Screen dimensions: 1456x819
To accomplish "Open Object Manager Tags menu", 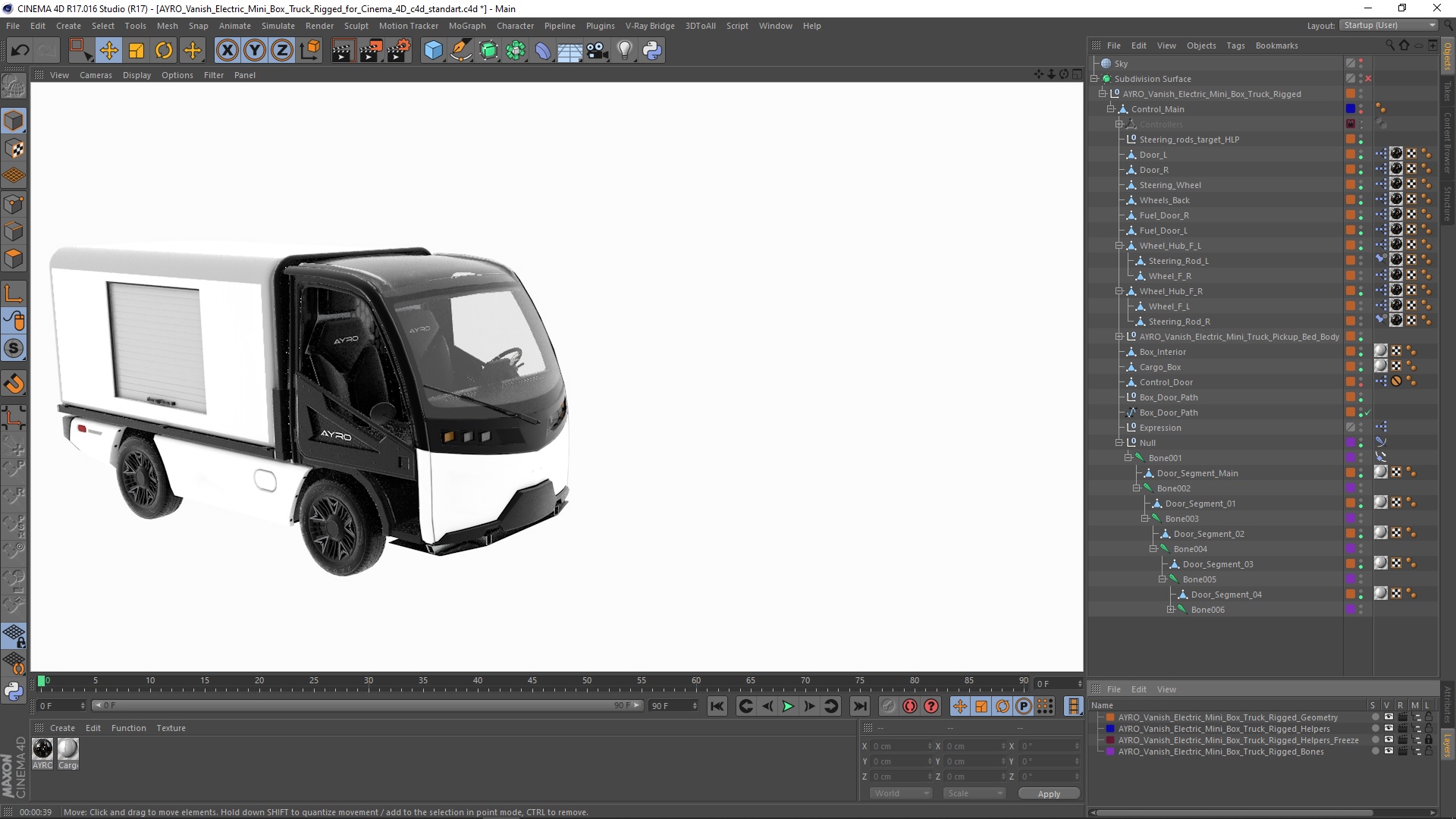I will point(1235,45).
